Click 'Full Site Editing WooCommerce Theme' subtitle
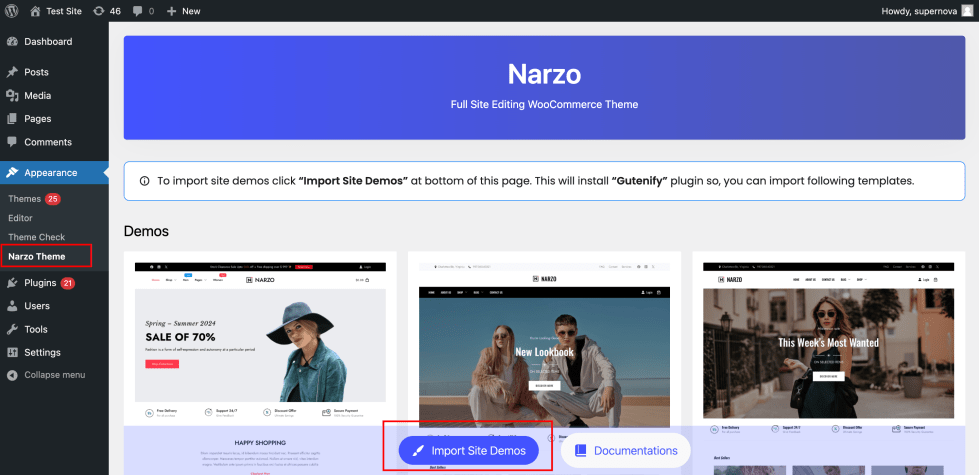The image size is (979, 475). coord(544,105)
